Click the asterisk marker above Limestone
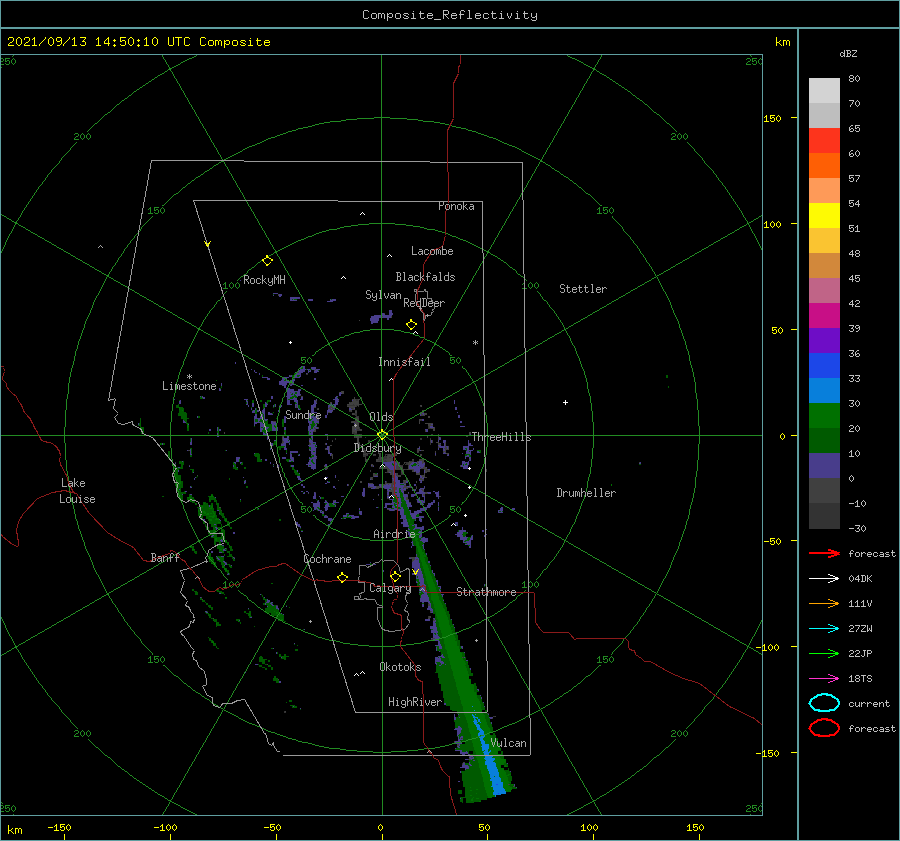900x841 pixels. click(189, 377)
